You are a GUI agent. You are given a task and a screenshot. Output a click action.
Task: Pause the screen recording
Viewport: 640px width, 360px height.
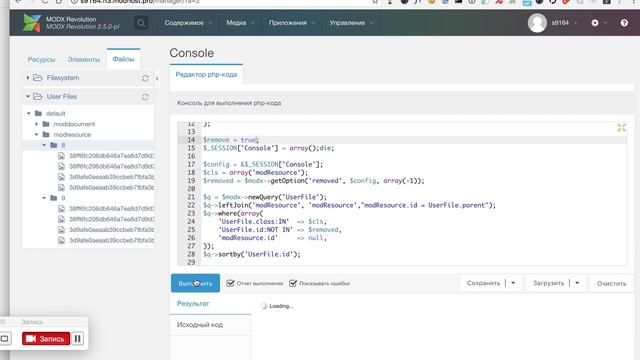point(78,338)
